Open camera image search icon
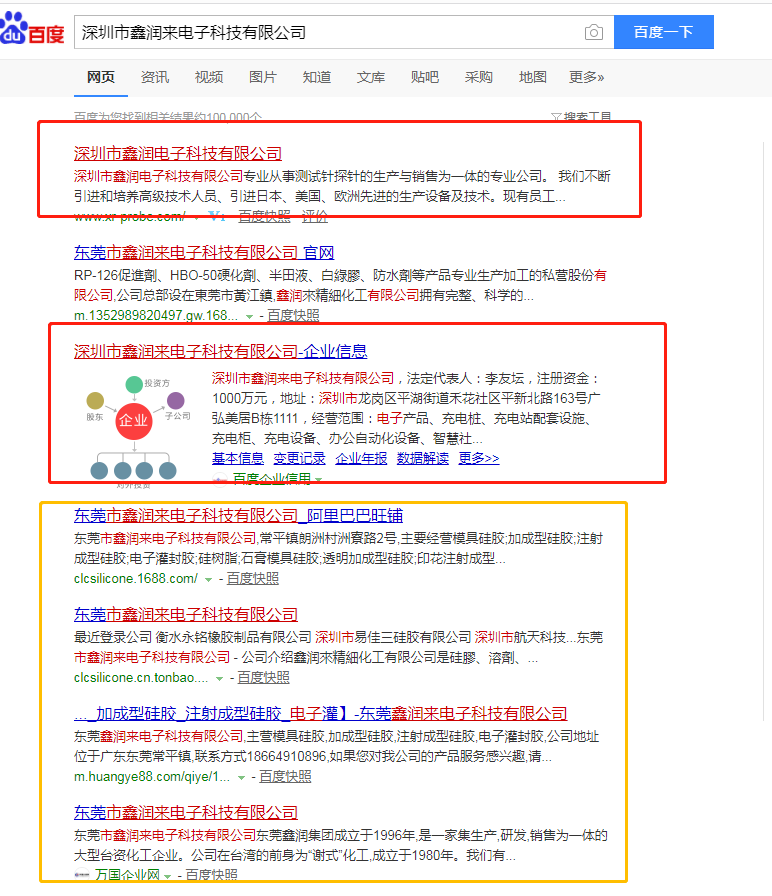 tap(594, 33)
